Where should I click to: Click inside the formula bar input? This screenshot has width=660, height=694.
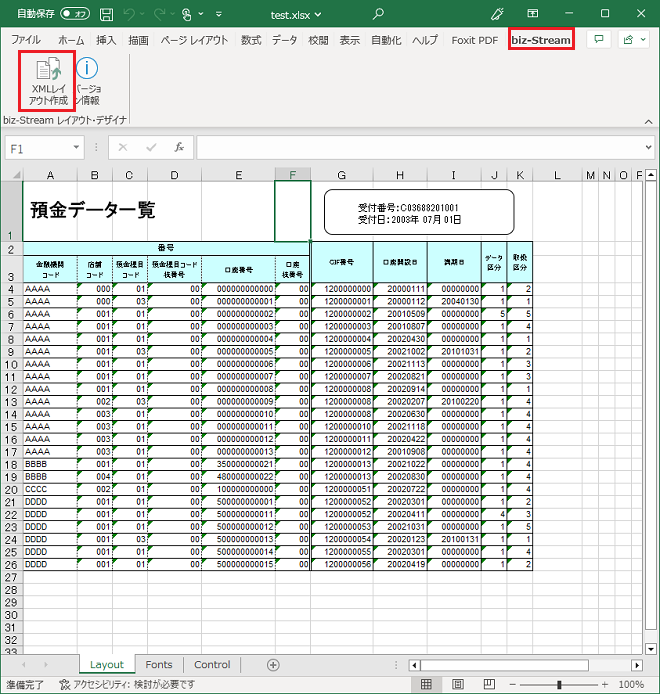[421, 147]
